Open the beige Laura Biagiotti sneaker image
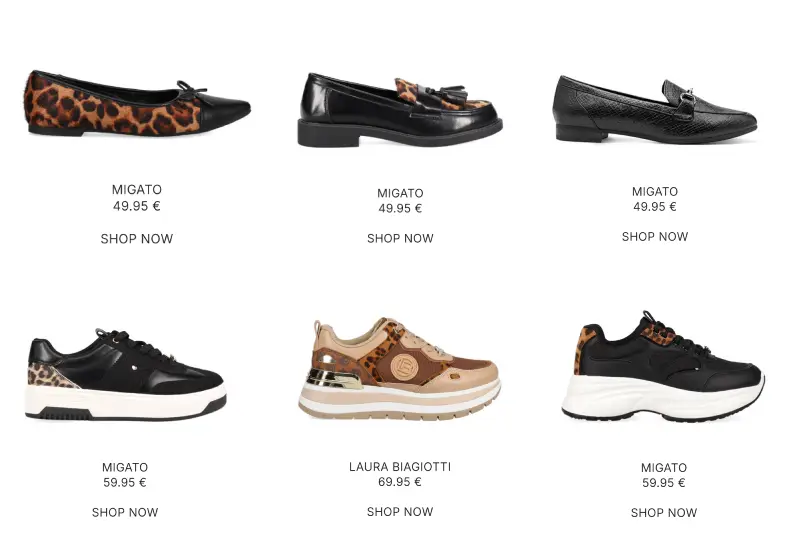 click(x=400, y=368)
